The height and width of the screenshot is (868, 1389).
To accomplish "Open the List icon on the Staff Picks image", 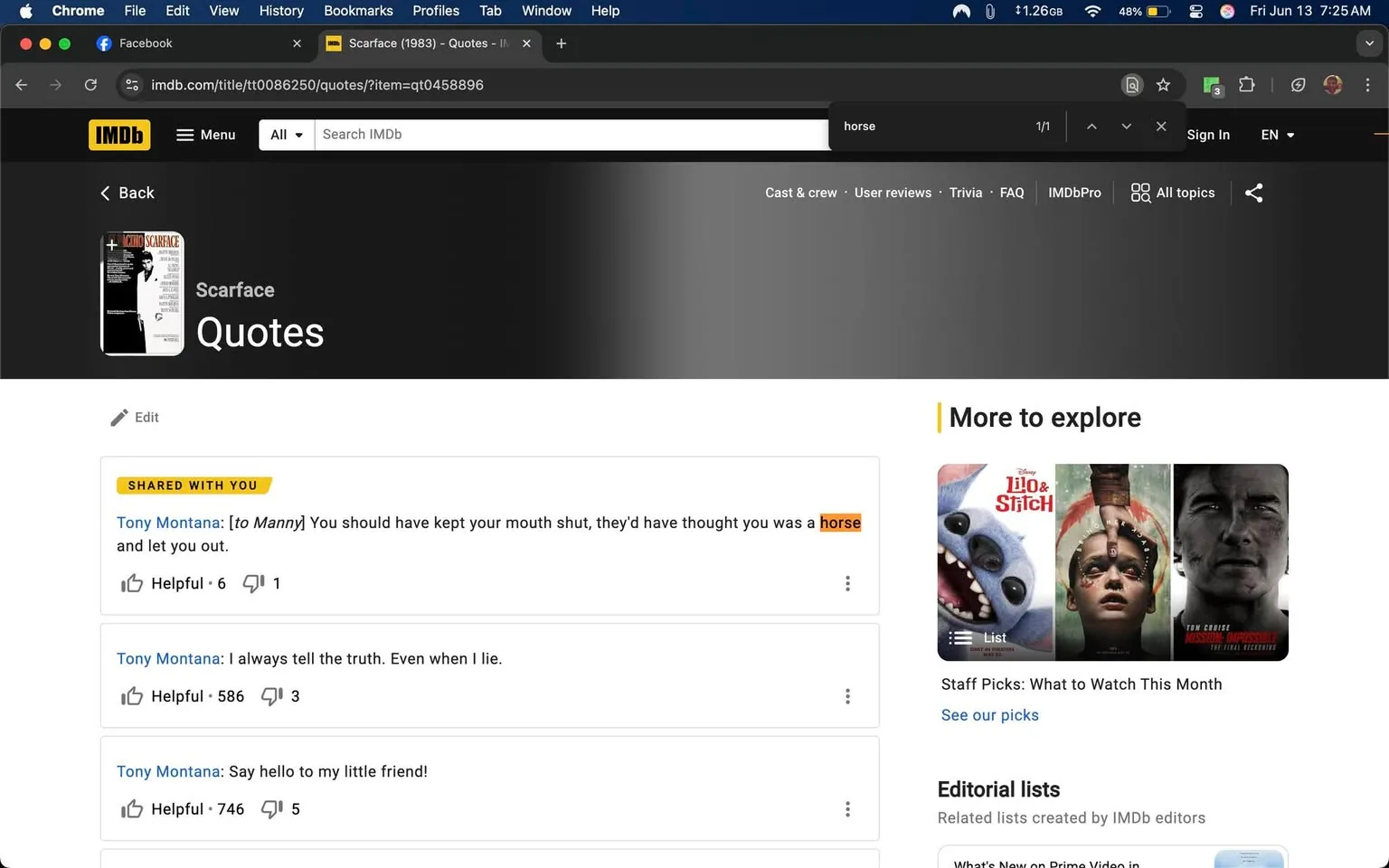I will (959, 637).
